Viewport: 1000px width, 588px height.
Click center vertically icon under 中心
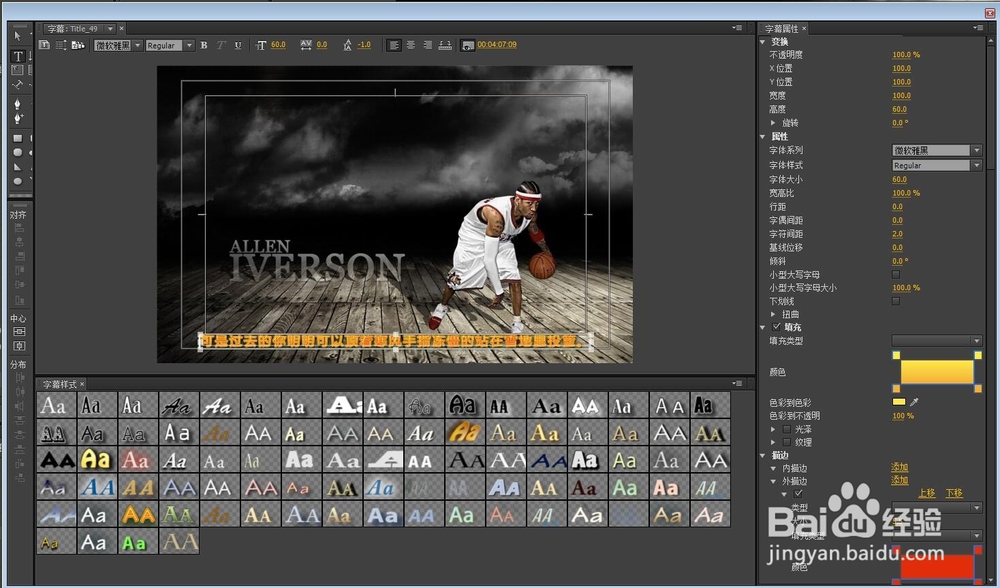point(19,332)
